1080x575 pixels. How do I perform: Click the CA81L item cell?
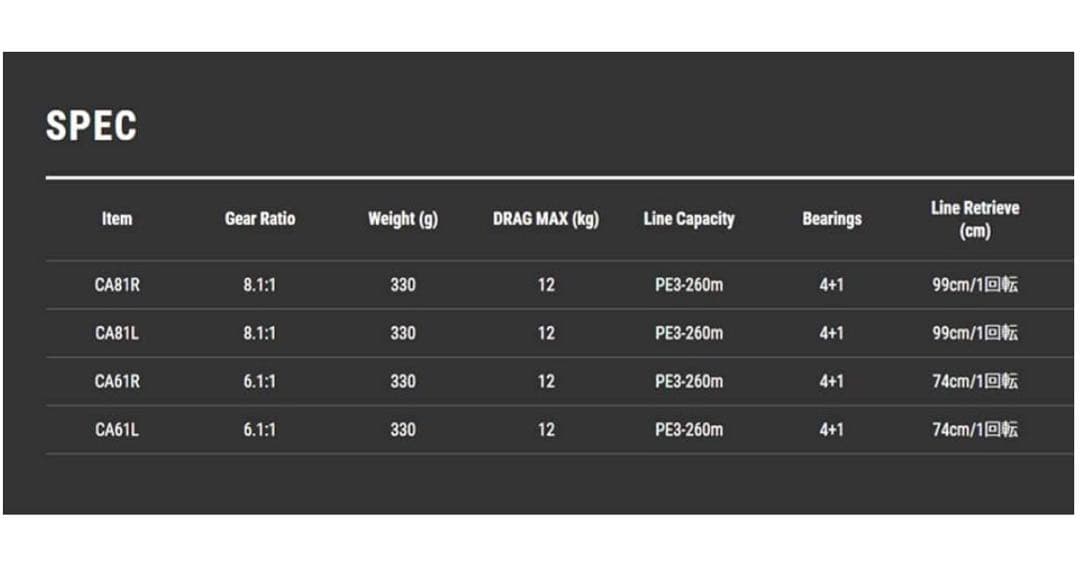point(117,333)
